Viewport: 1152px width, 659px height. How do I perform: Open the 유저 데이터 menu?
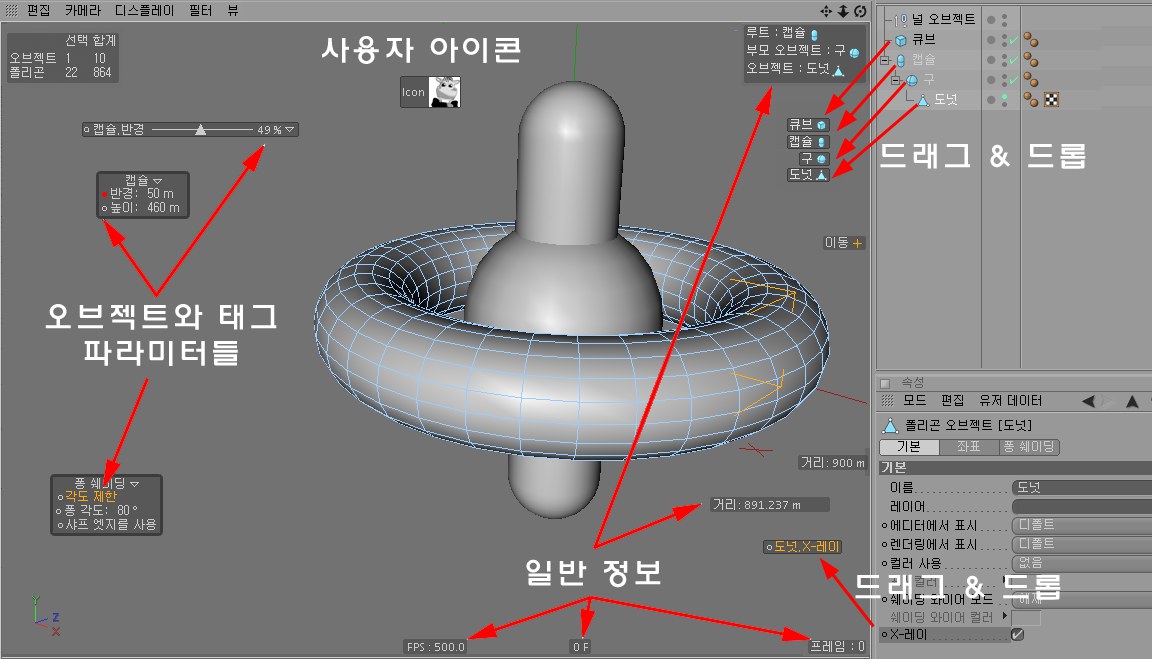point(1010,401)
